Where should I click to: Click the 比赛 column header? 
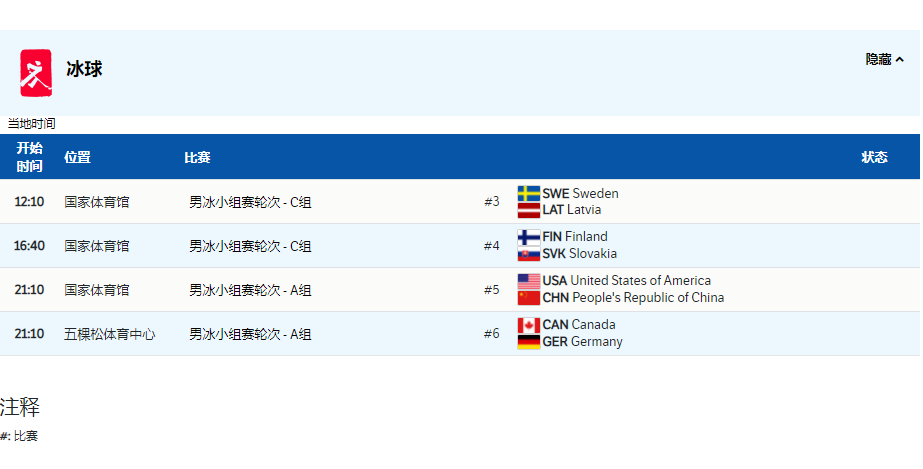click(x=197, y=157)
